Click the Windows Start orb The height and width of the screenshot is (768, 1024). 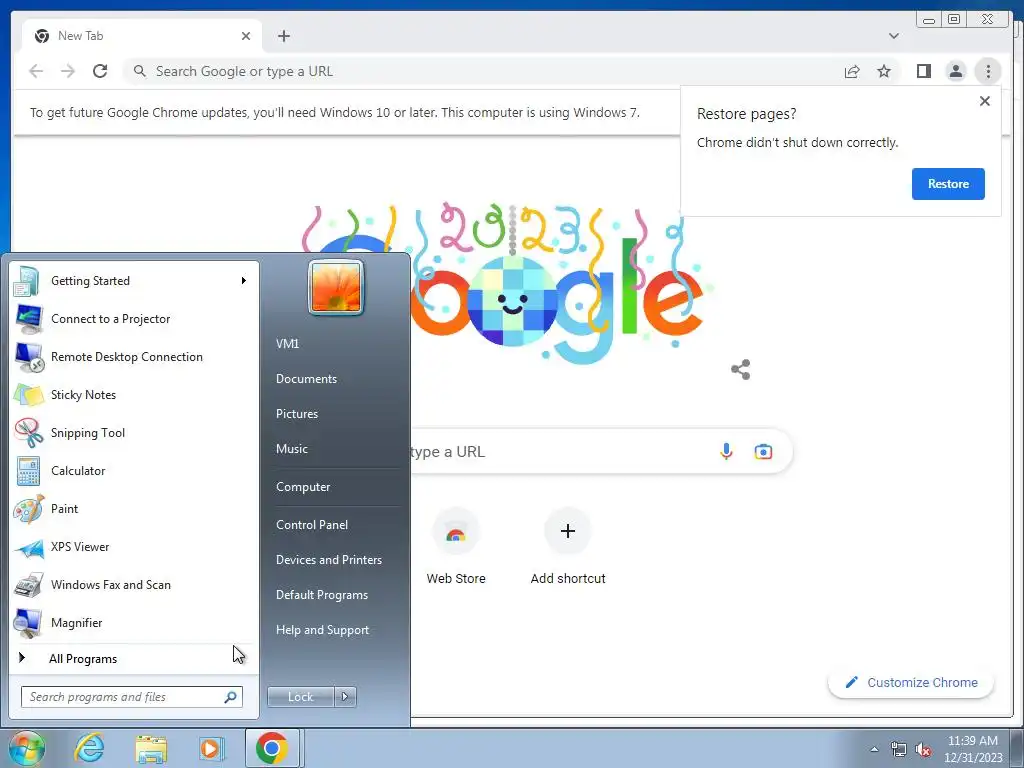click(x=26, y=748)
